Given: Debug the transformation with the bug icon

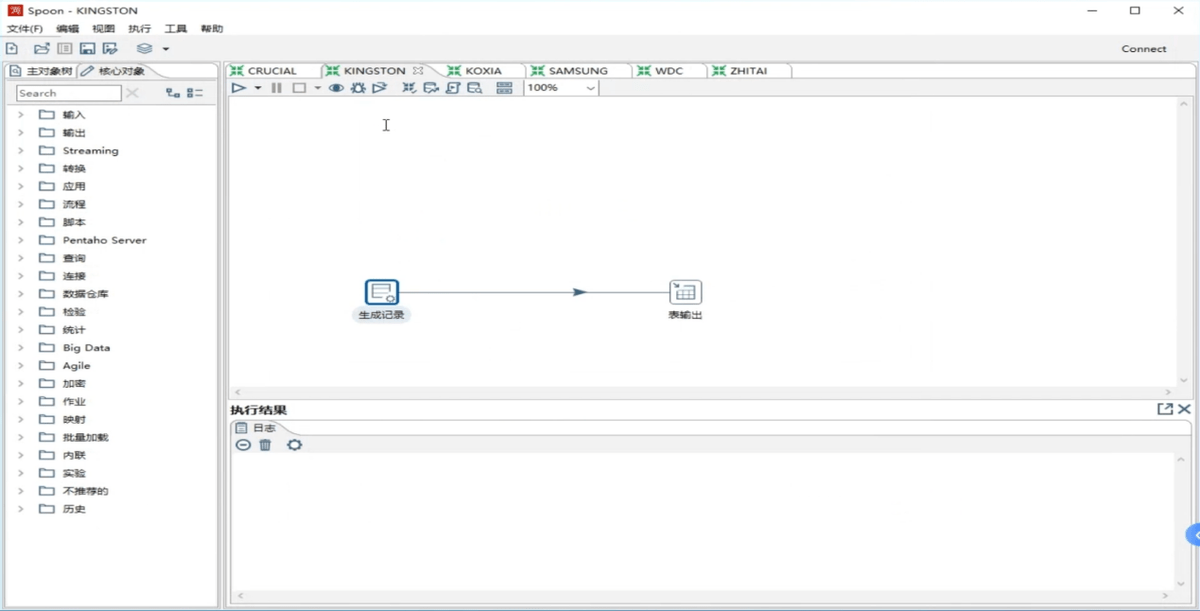Looking at the screenshot, I should 358,88.
